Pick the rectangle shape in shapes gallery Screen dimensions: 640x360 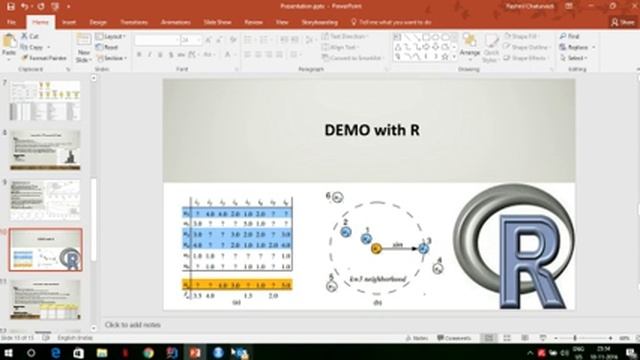coord(426,37)
